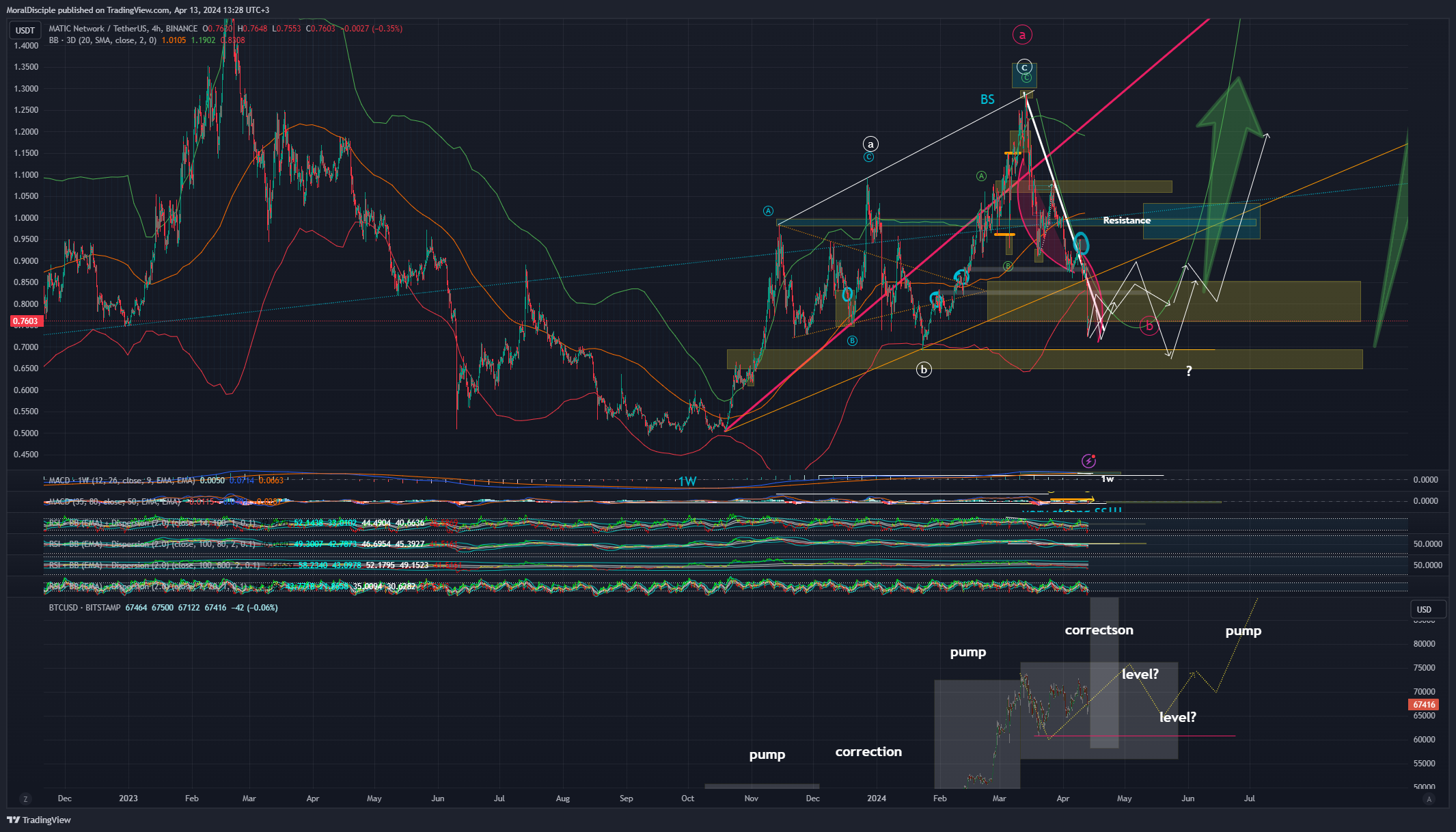Click the MACD 1W indicator legend
Screen dimensions: 1456x832
coord(122,481)
